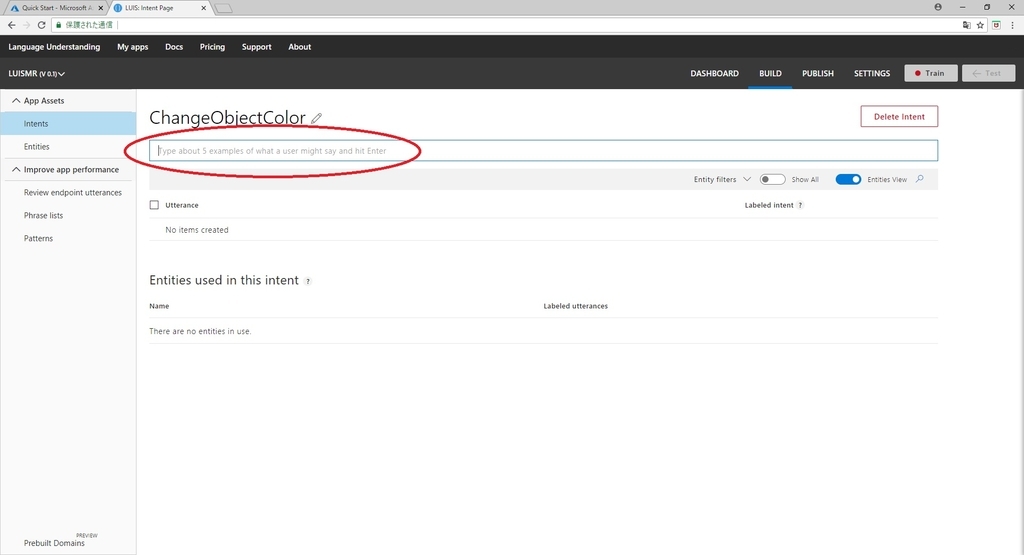This screenshot has width=1024, height=555.
Task: Click the Delete Intent button
Action: 899,116
